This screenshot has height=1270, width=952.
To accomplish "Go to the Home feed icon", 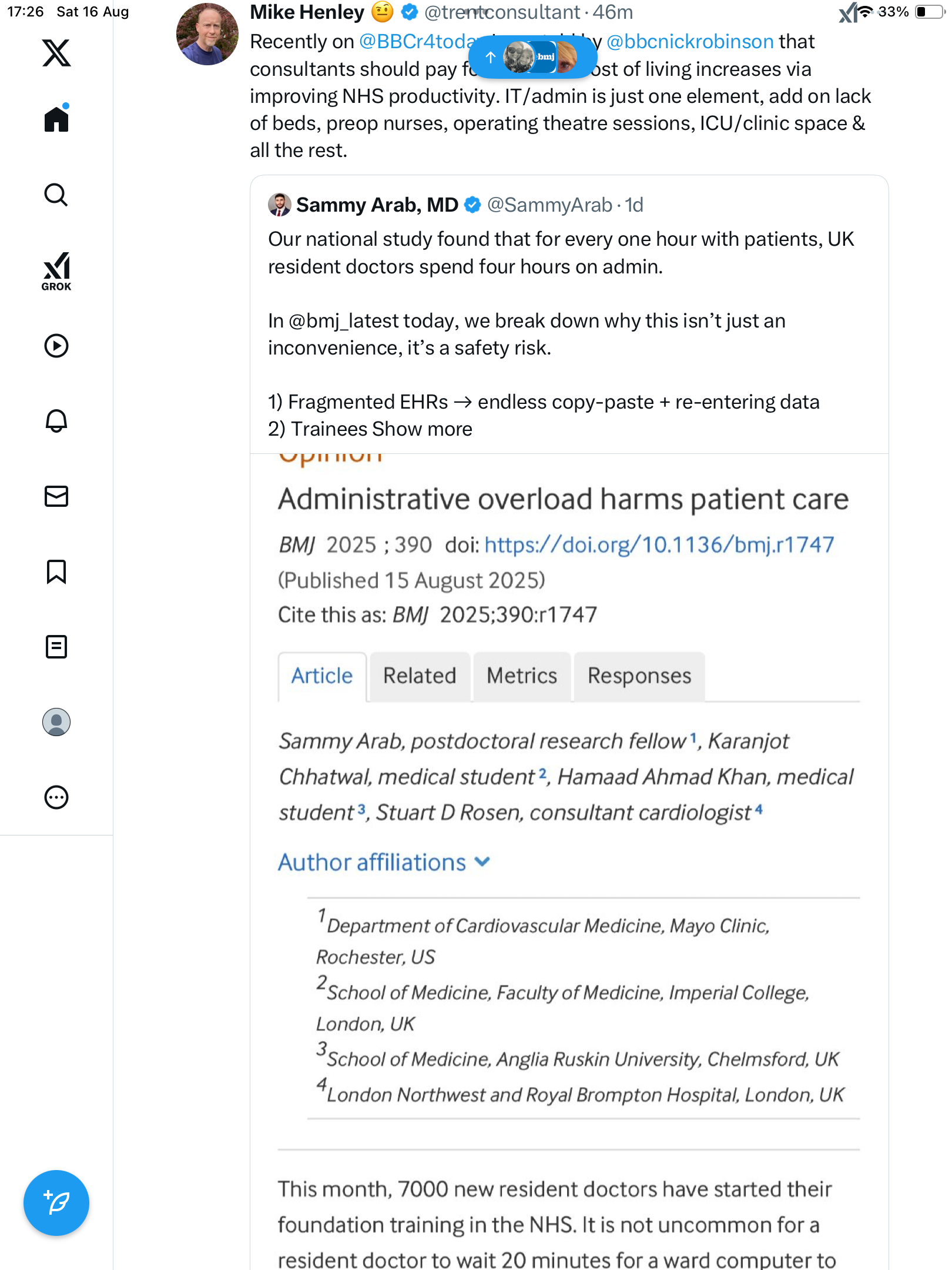I will click(56, 119).
